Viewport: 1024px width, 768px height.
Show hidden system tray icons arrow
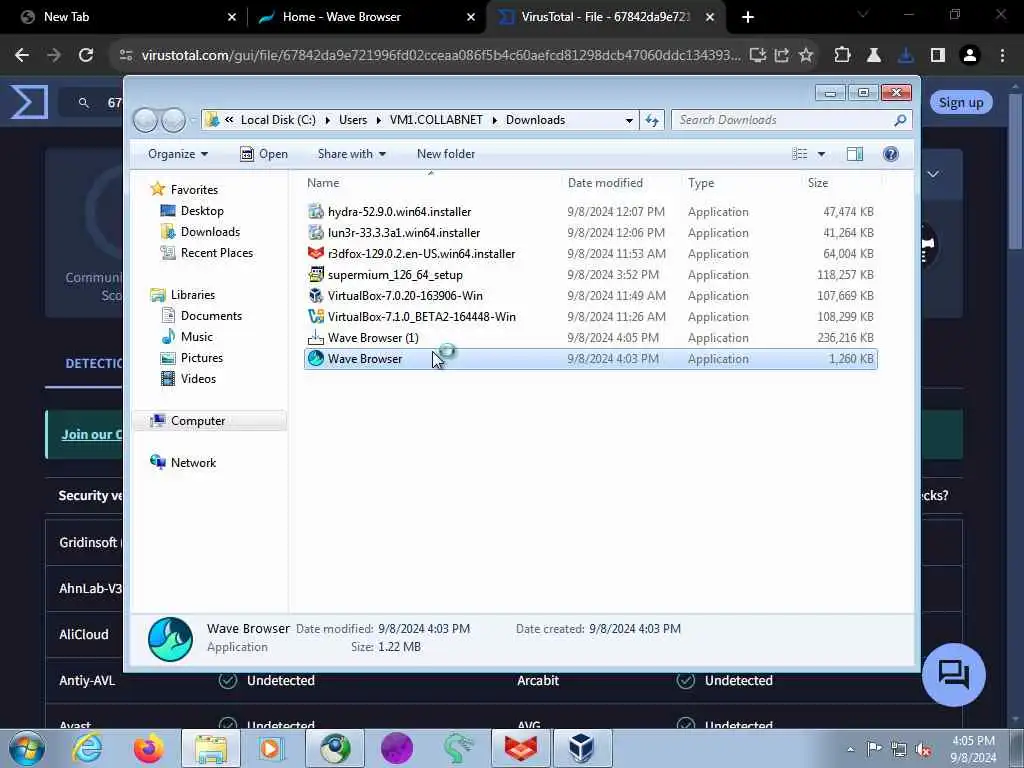pyautogui.click(x=850, y=749)
